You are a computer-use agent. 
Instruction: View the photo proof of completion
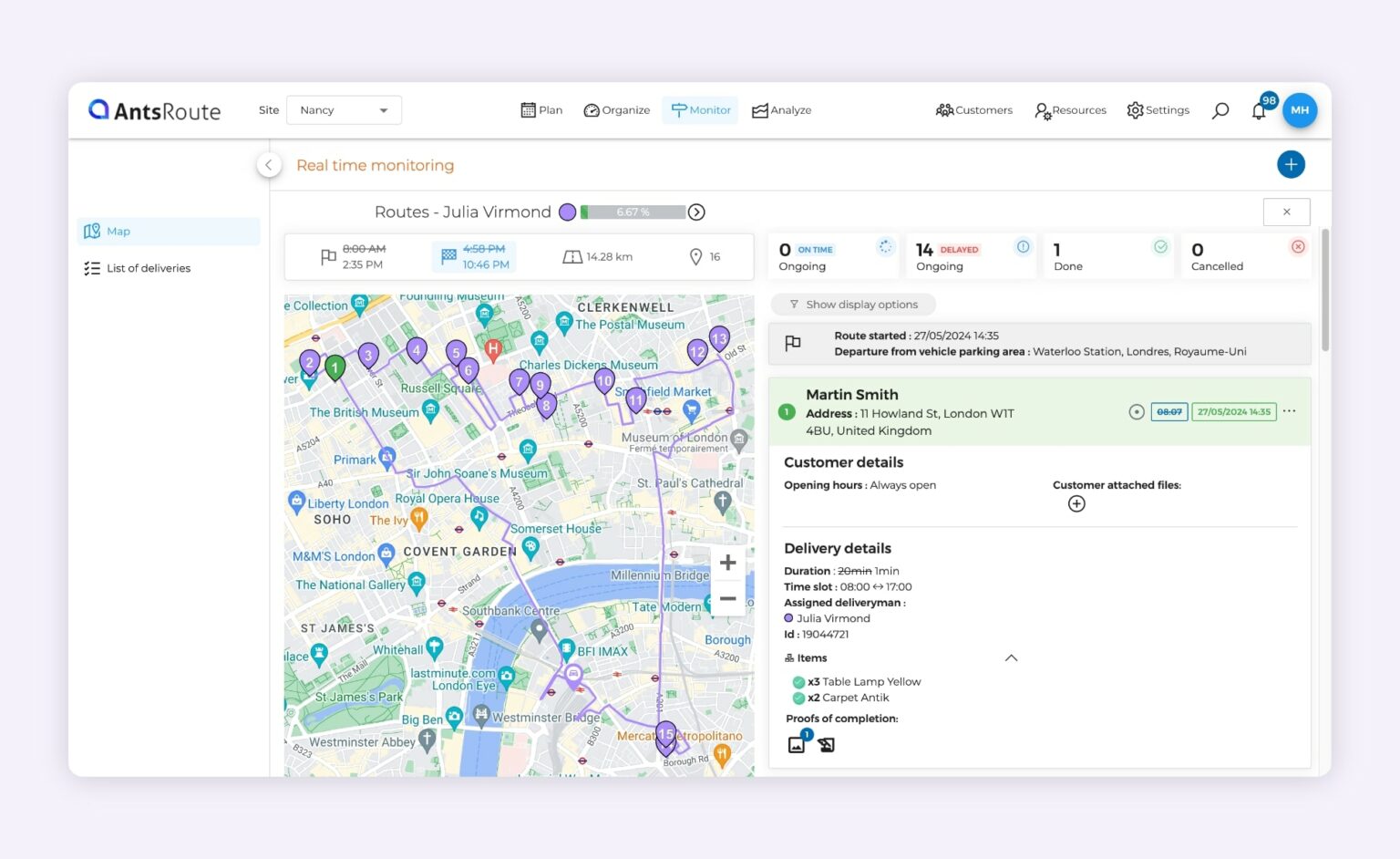point(797,744)
